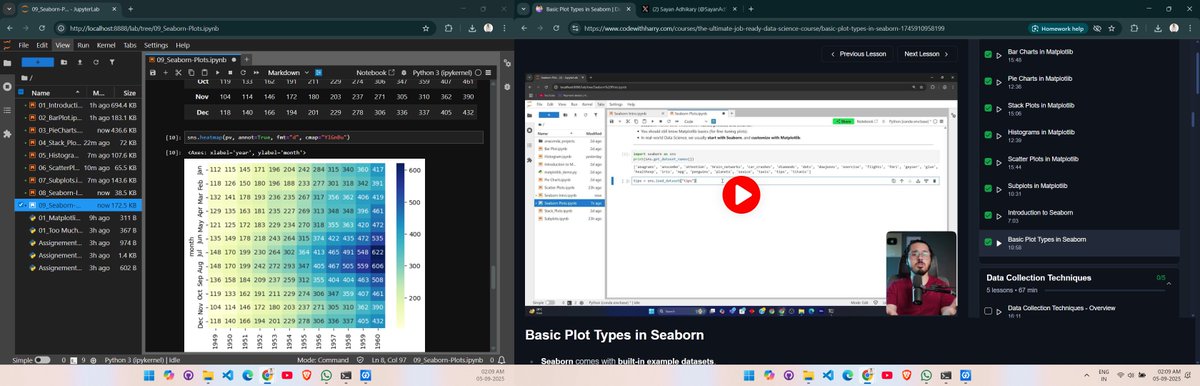This screenshot has height=386, width=1200.
Task: Restart the kernel using the circular arrow icon
Action: (244, 73)
